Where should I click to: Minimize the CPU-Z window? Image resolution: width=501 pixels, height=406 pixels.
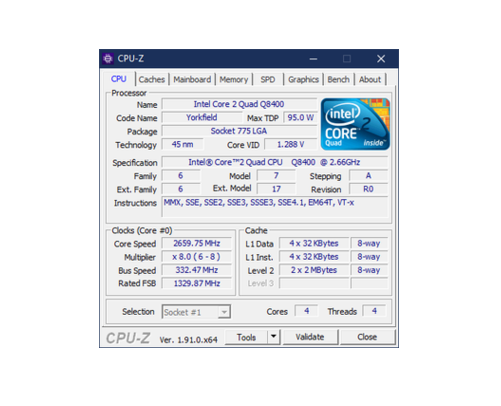pos(313,59)
